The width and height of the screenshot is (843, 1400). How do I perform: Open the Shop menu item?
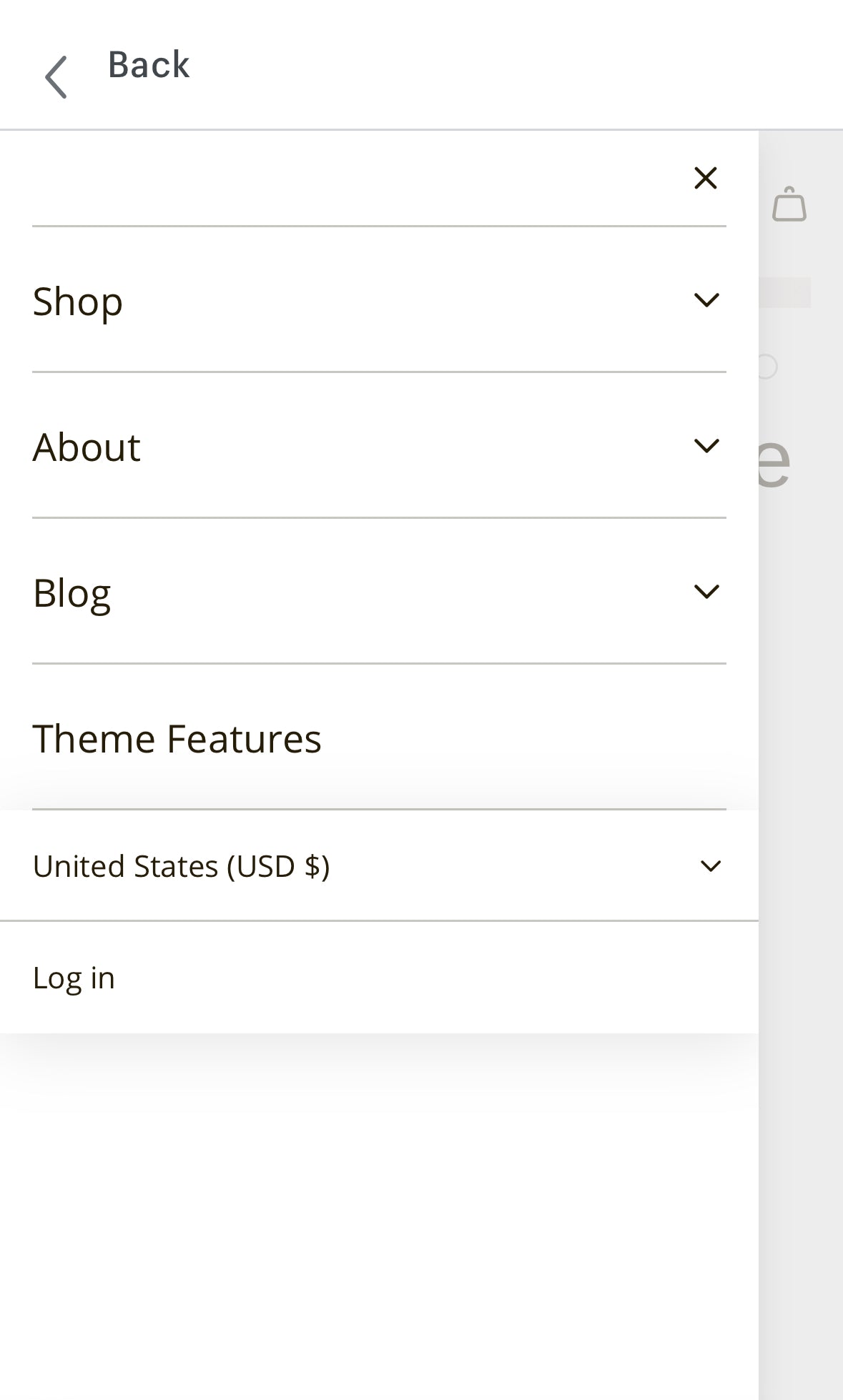coord(78,302)
